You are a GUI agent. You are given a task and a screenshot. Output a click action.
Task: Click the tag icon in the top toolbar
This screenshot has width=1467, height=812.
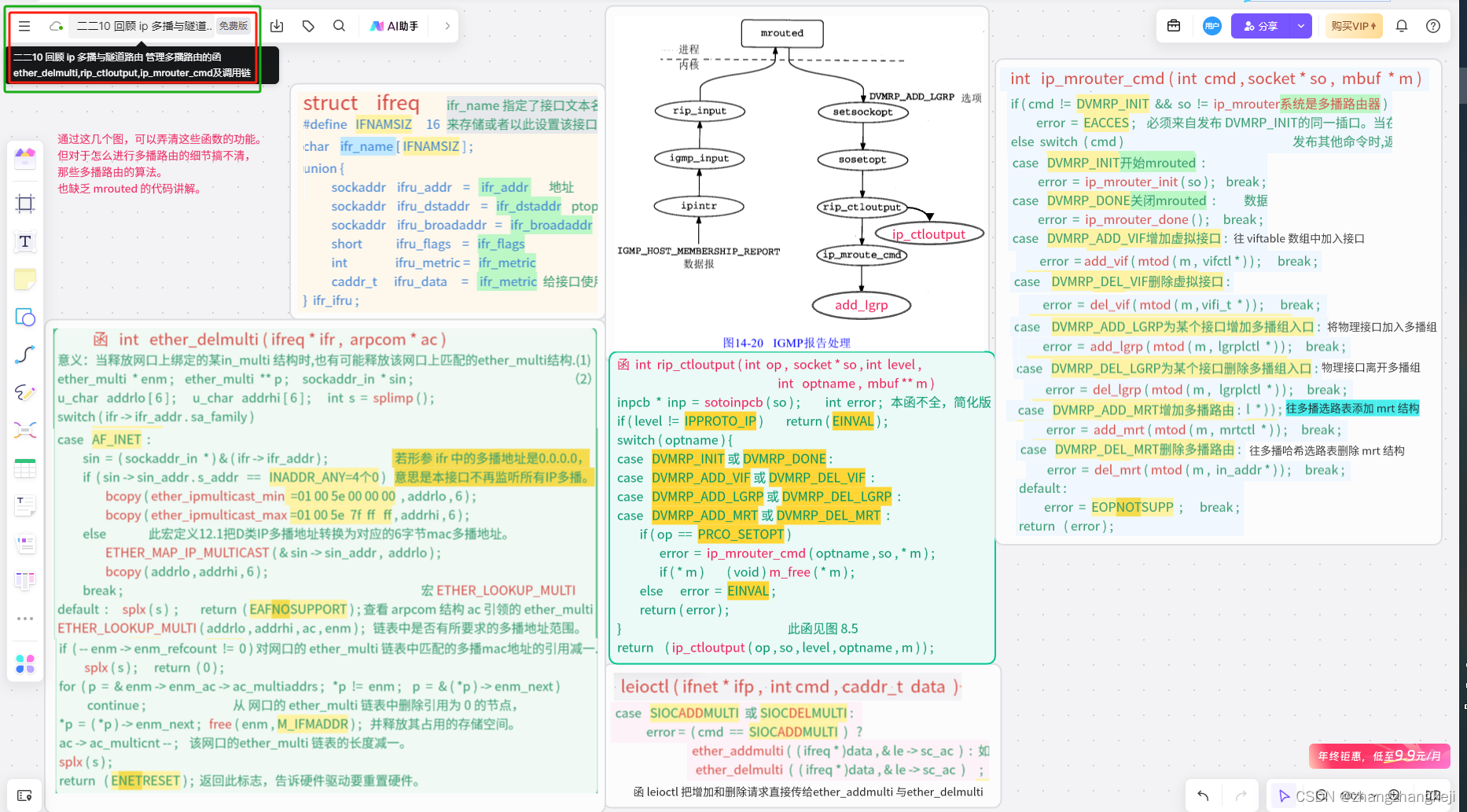(308, 26)
